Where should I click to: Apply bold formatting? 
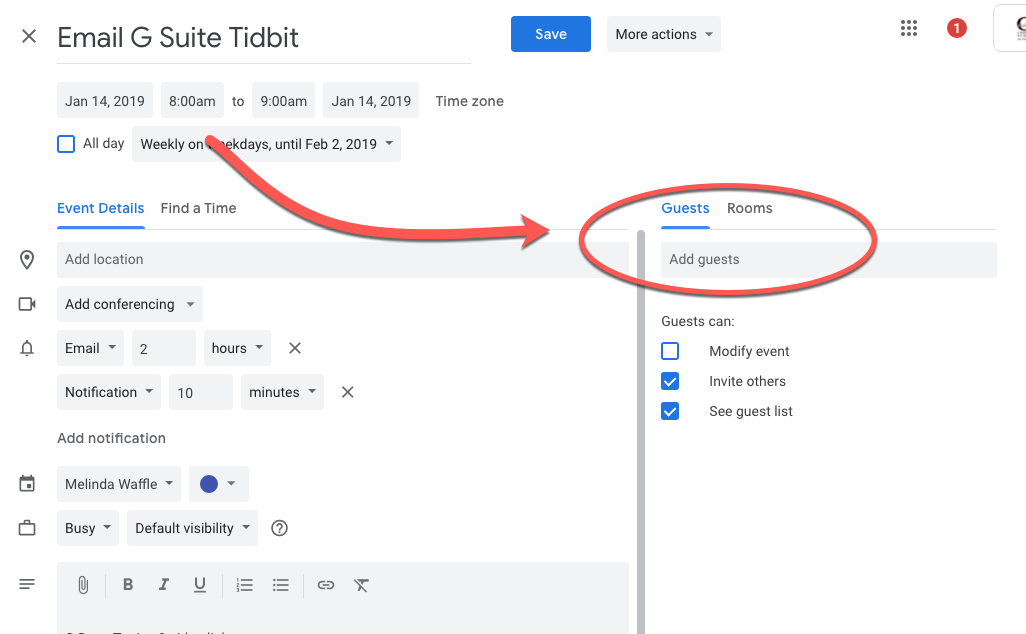pyautogui.click(x=128, y=585)
